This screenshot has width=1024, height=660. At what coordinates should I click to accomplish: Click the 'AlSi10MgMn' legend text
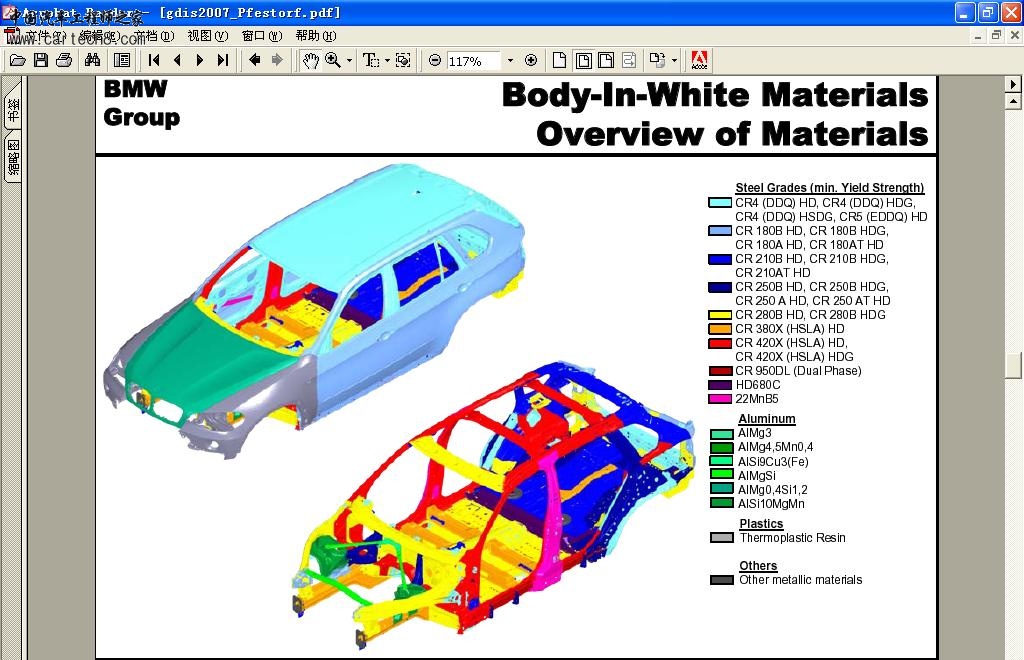click(771, 504)
